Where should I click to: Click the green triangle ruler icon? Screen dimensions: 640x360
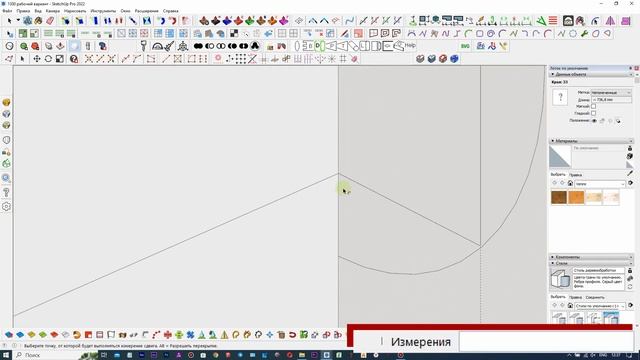[x=541, y=20]
